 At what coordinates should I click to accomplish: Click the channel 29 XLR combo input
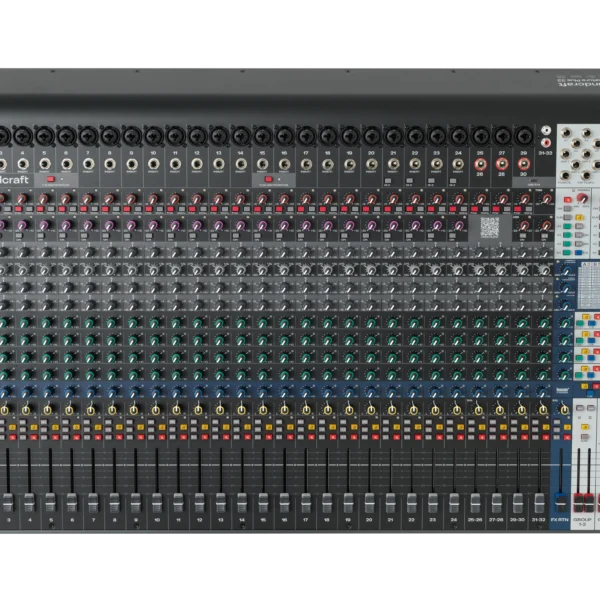click(524, 136)
